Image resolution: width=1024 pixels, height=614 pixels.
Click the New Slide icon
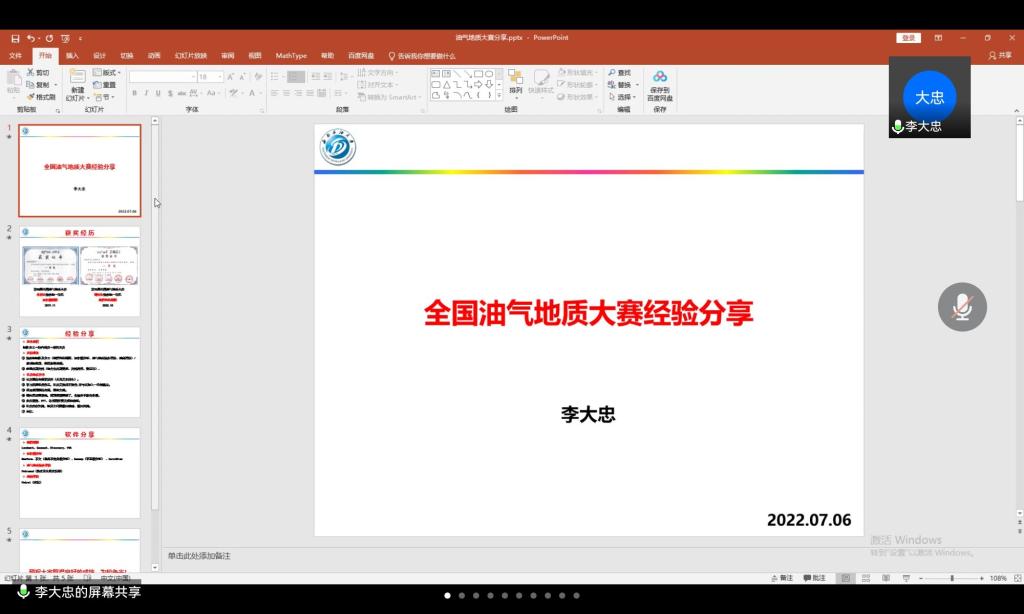click(77, 79)
